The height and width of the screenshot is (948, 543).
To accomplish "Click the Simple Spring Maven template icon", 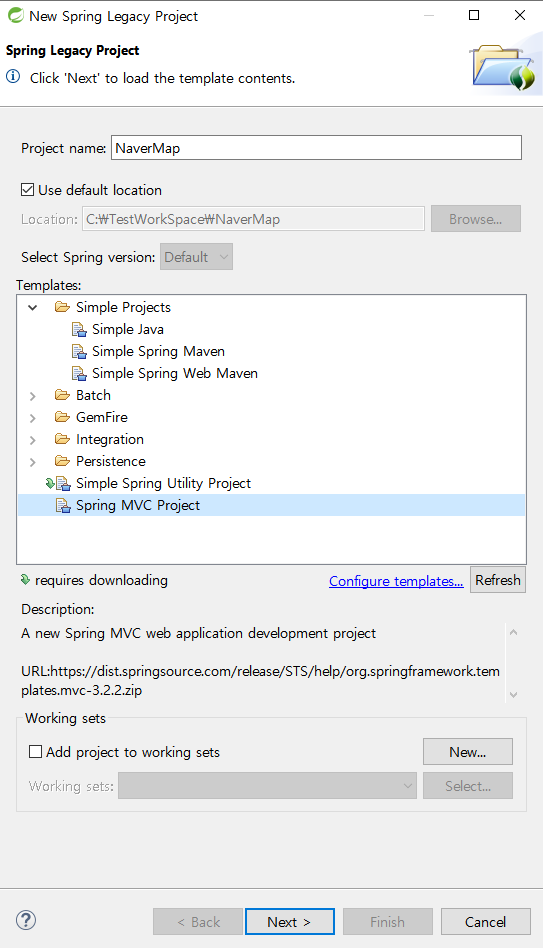I will 79,351.
